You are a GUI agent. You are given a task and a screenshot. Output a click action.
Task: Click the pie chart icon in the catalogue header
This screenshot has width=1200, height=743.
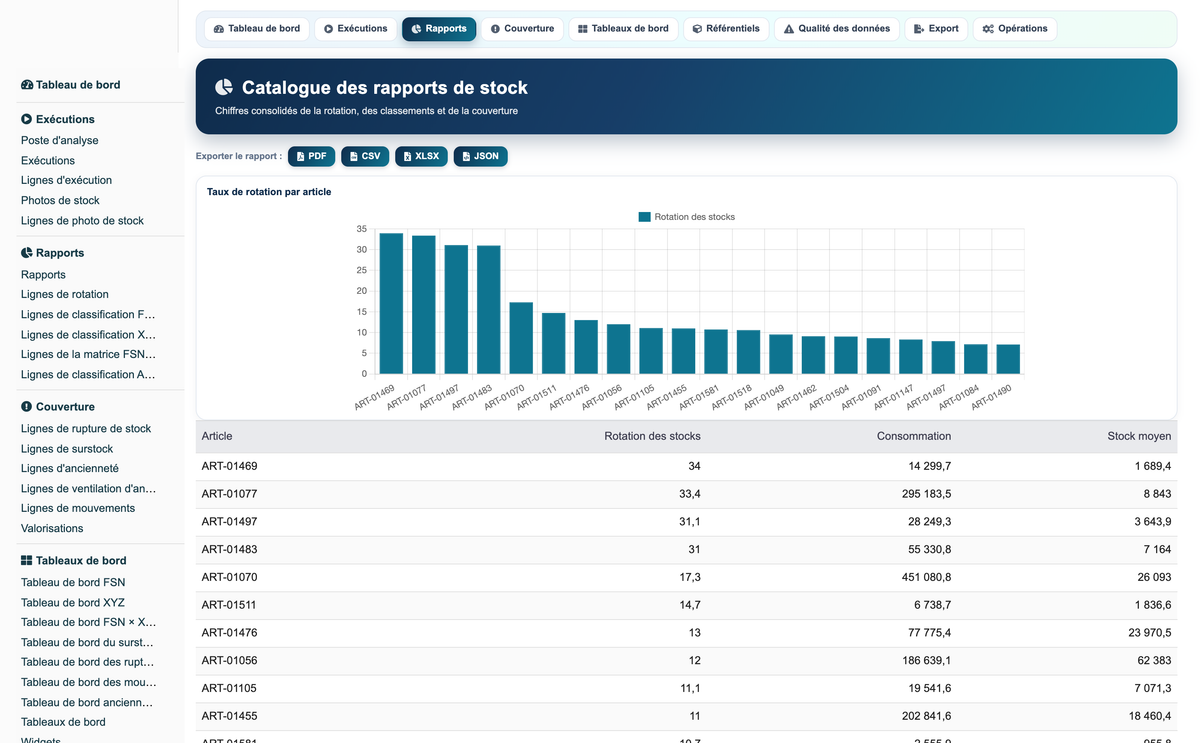tap(224, 88)
